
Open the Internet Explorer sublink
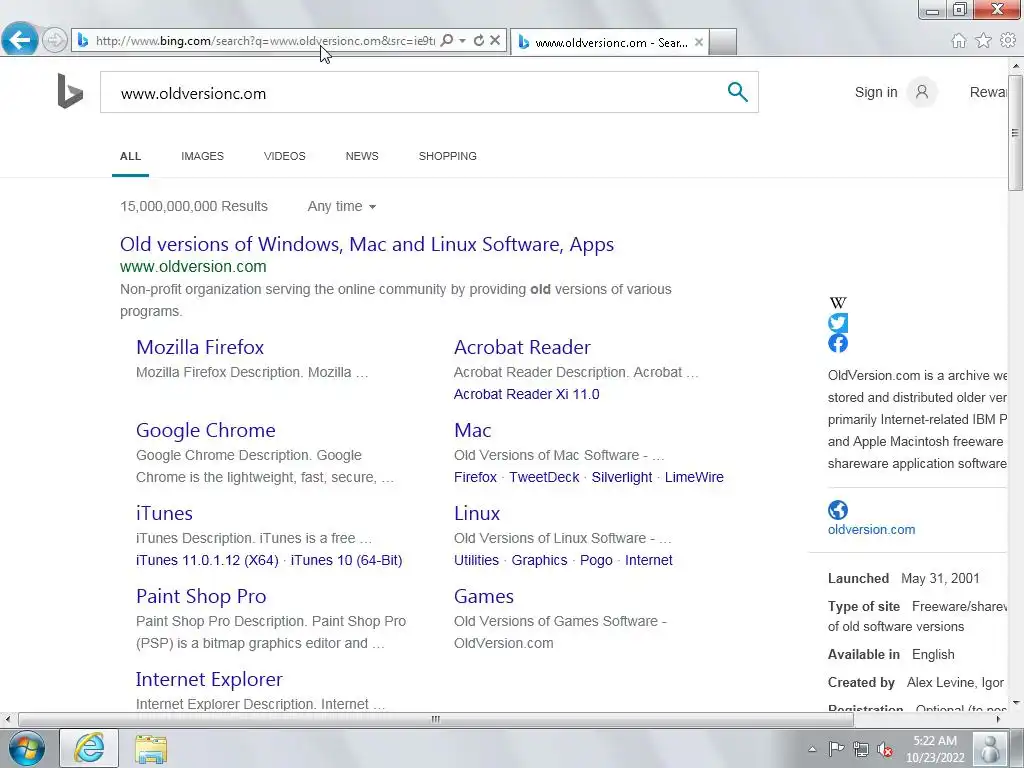pyautogui.click(x=209, y=679)
